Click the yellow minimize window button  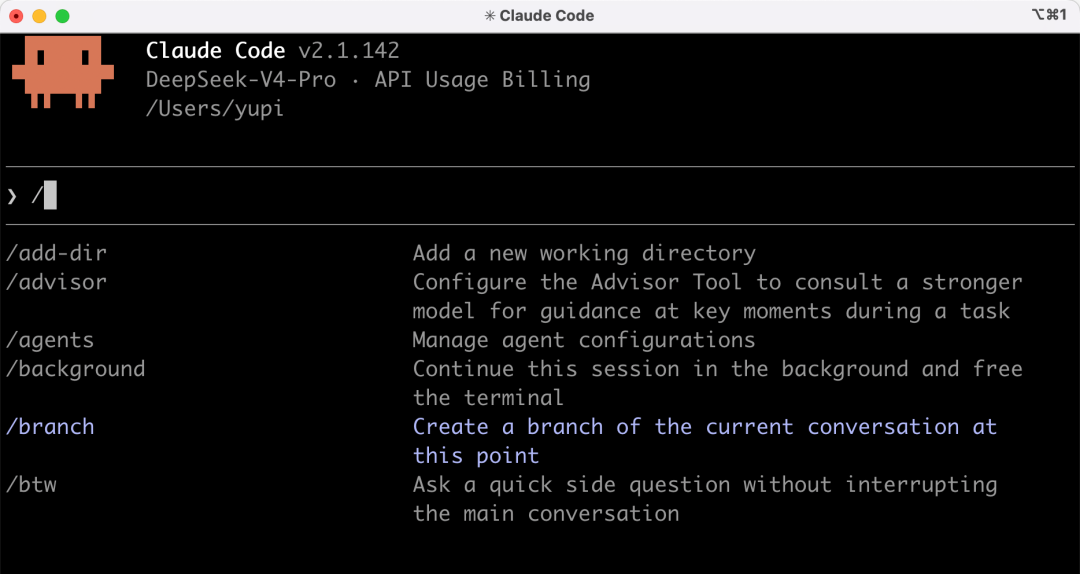tap(39, 16)
